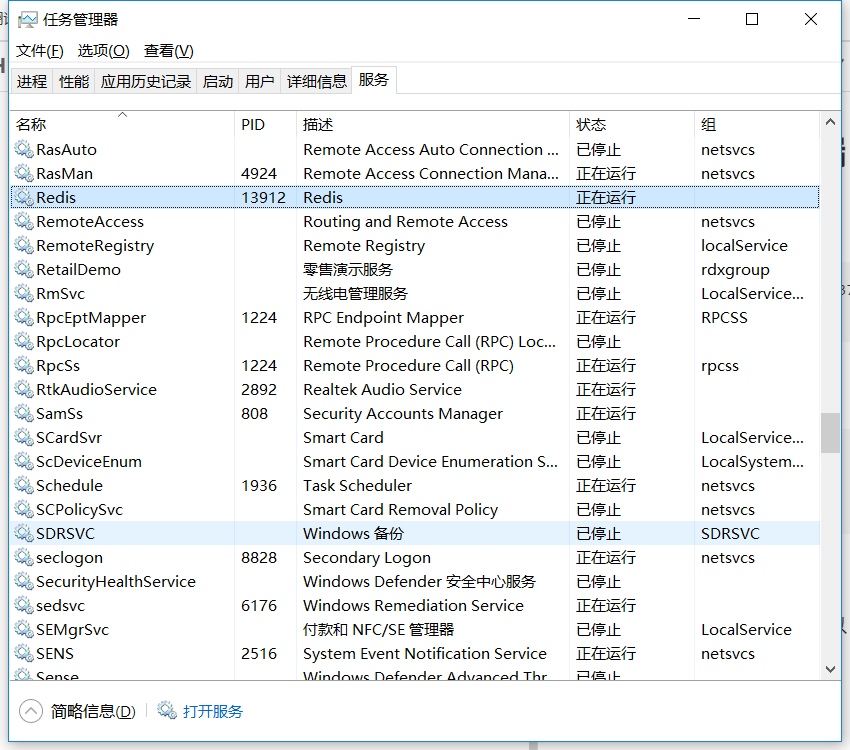Select the Task Scheduler description

coord(357,486)
